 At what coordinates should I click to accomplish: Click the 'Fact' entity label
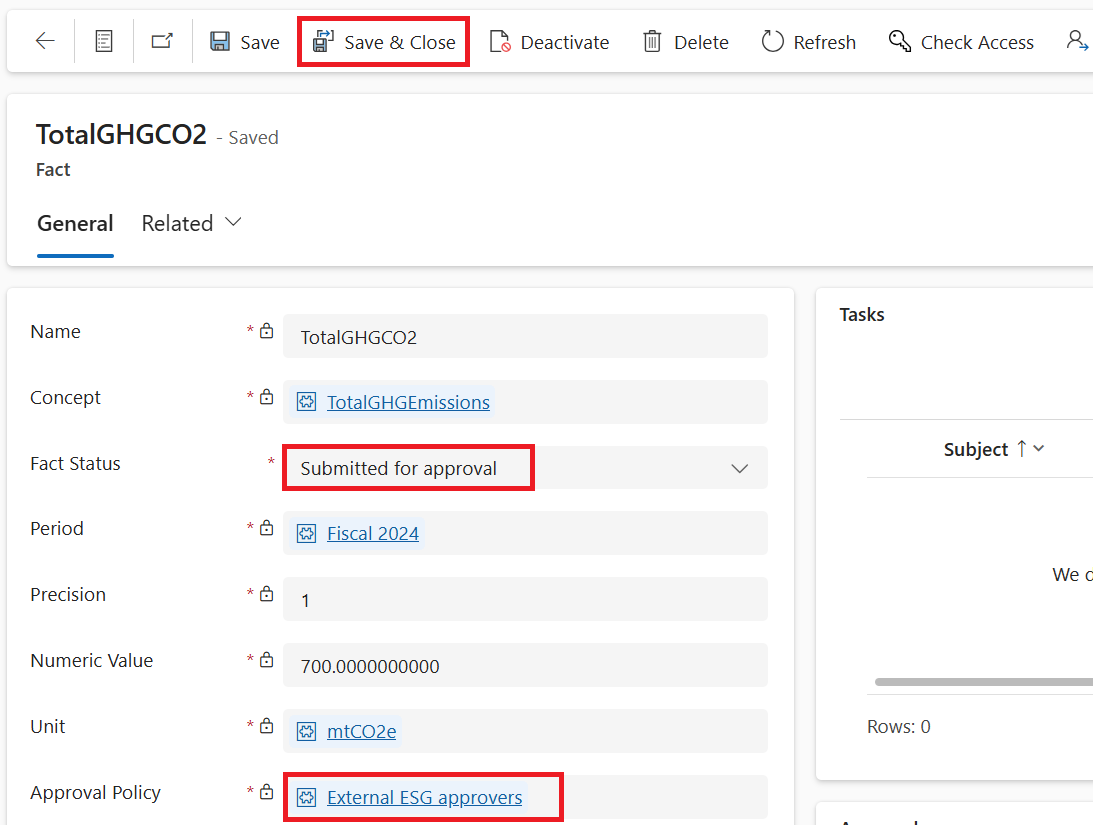[53, 170]
